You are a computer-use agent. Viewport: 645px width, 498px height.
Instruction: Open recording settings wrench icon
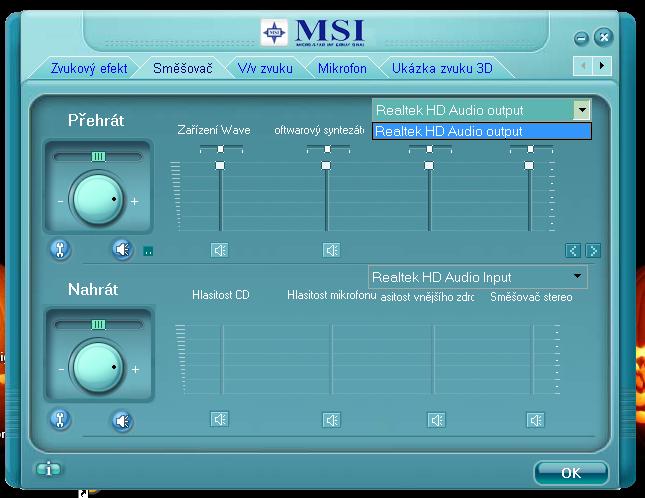pyautogui.click(x=60, y=419)
